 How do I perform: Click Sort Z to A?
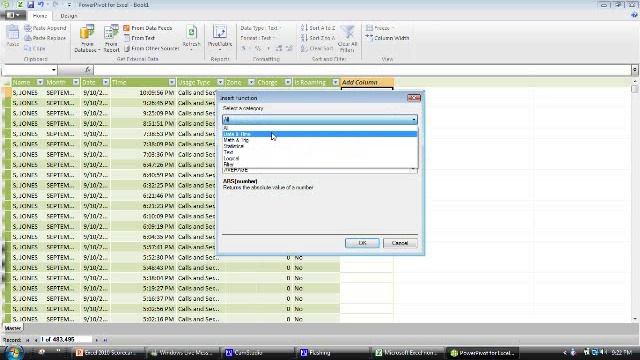tap(318, 38)
